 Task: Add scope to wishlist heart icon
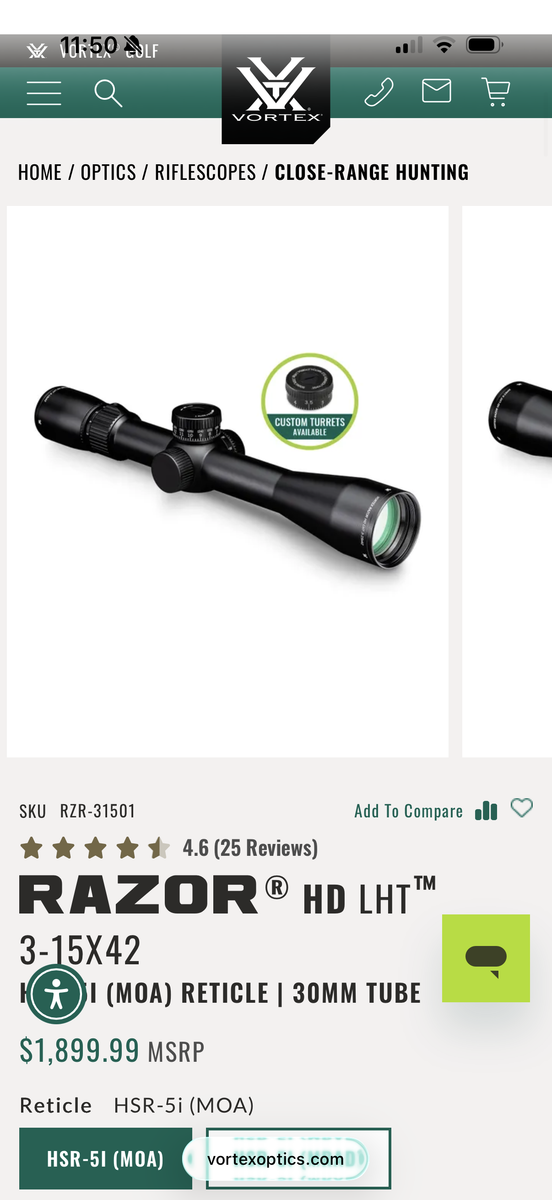pos(522,808)
